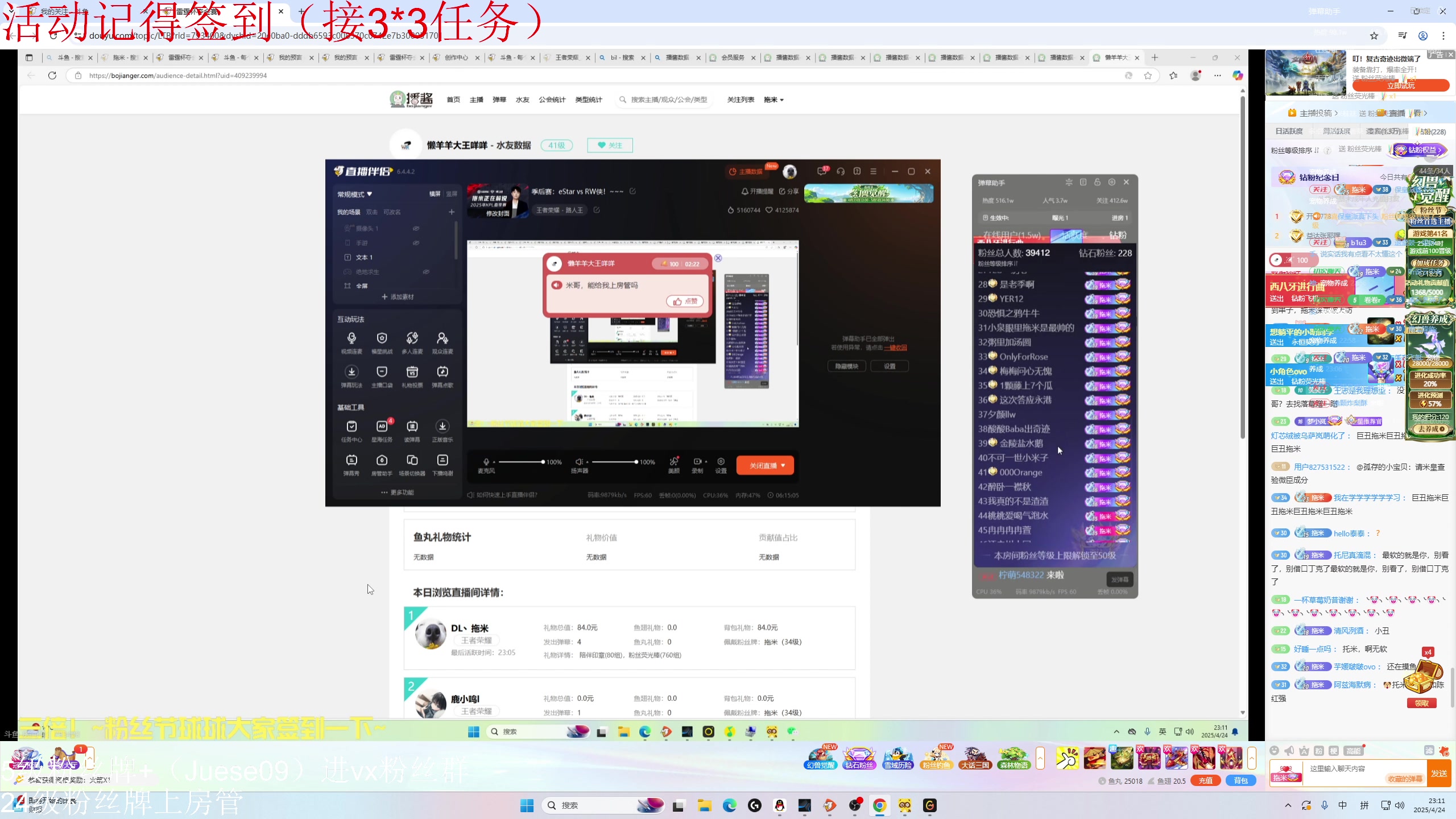Open 主播口袋 in 直播伴侣
1456x819 pixels.
[x=382, y=377]
